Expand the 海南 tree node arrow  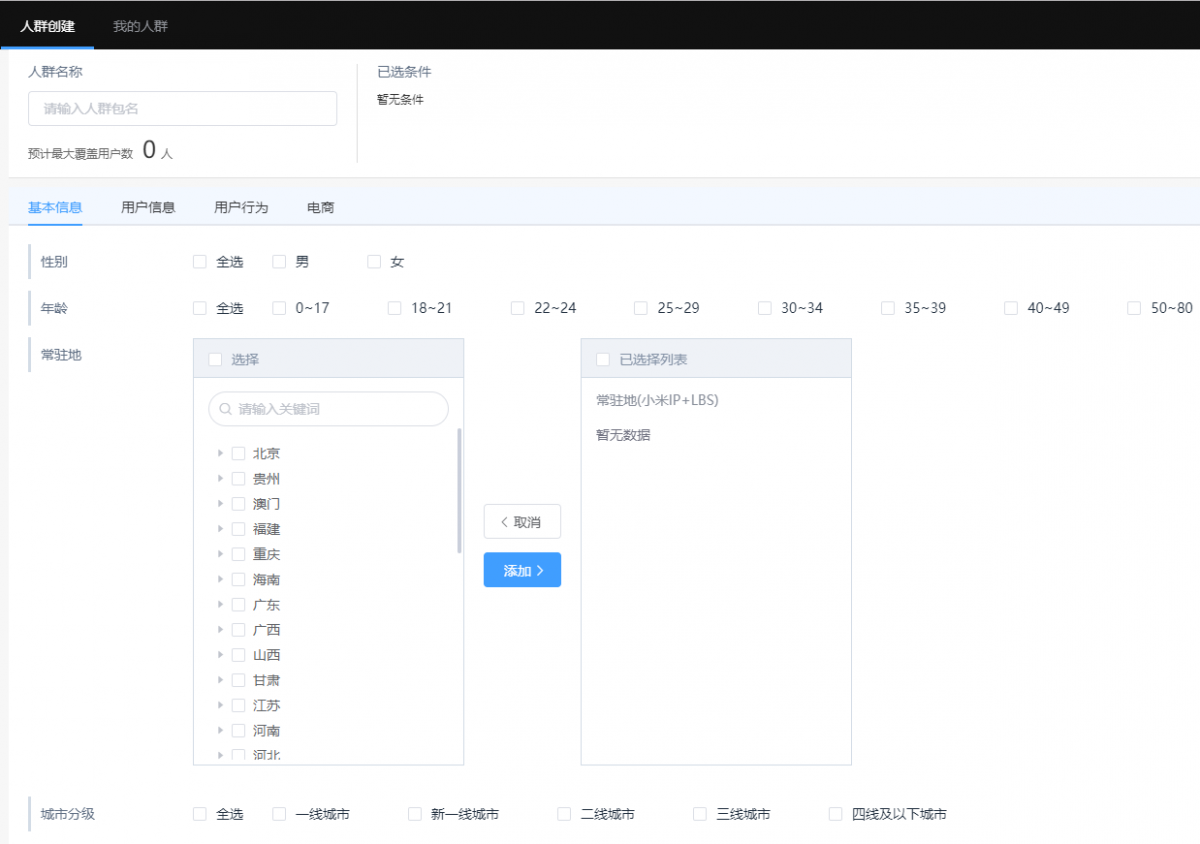[220, 579]
